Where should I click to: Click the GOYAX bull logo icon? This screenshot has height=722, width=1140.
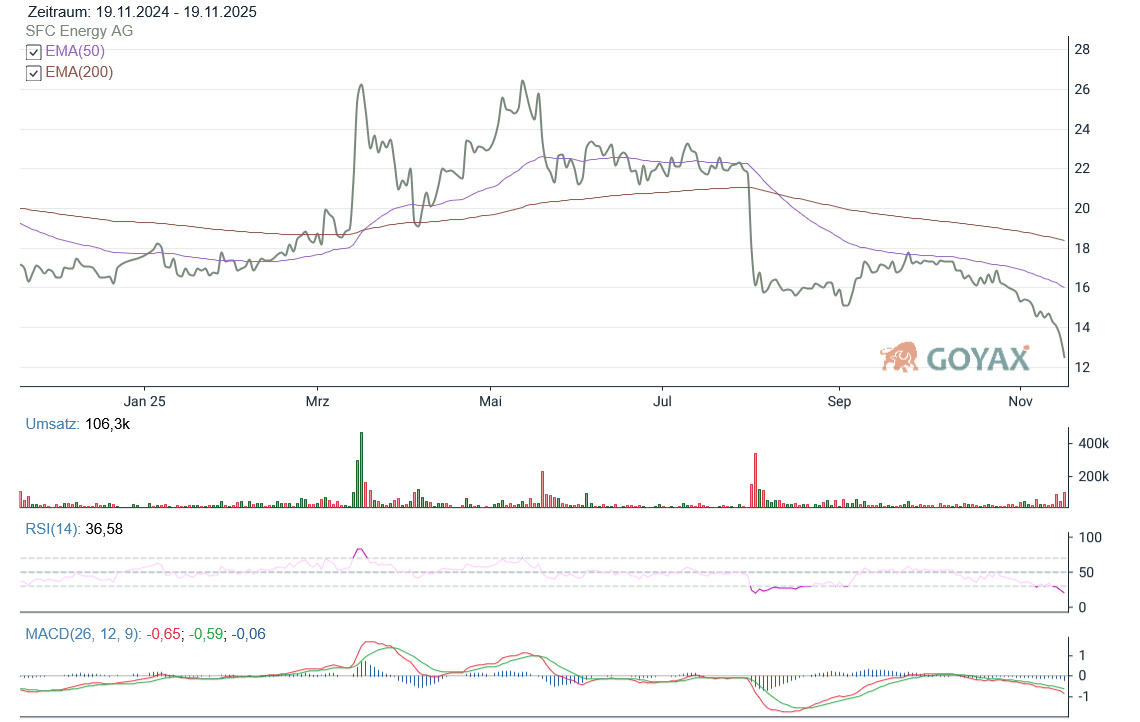point(900,357)
